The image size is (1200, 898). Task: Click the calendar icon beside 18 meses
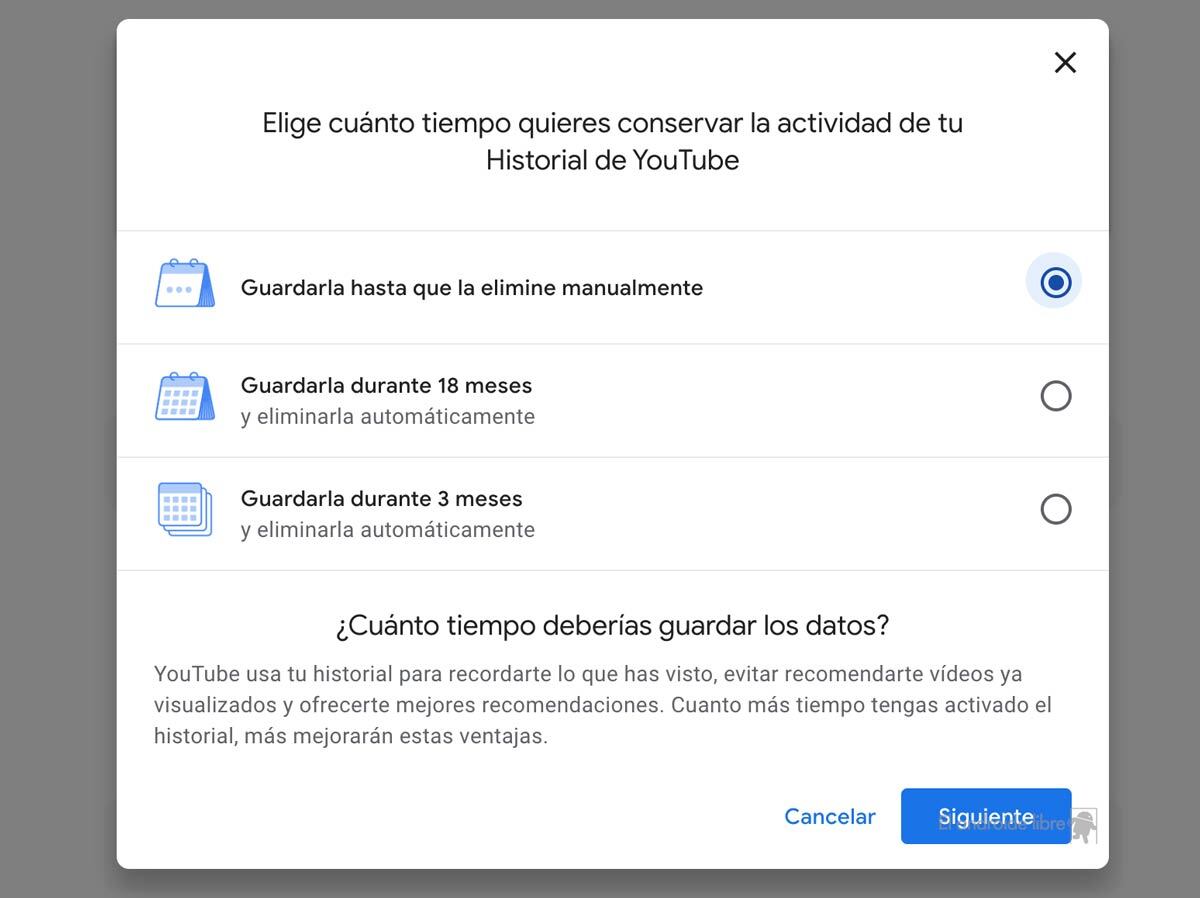point(184,397)
